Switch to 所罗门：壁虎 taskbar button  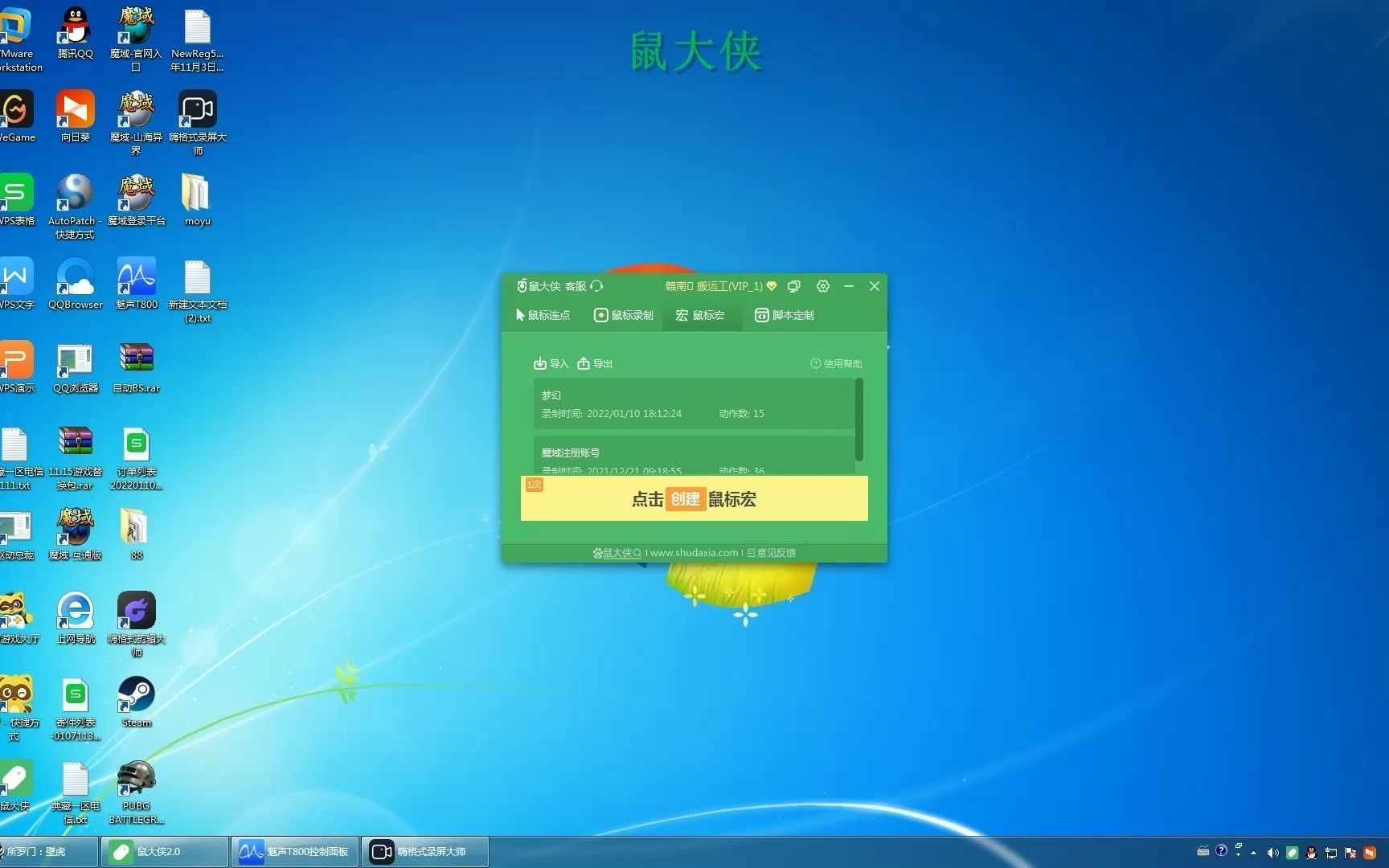48,852
